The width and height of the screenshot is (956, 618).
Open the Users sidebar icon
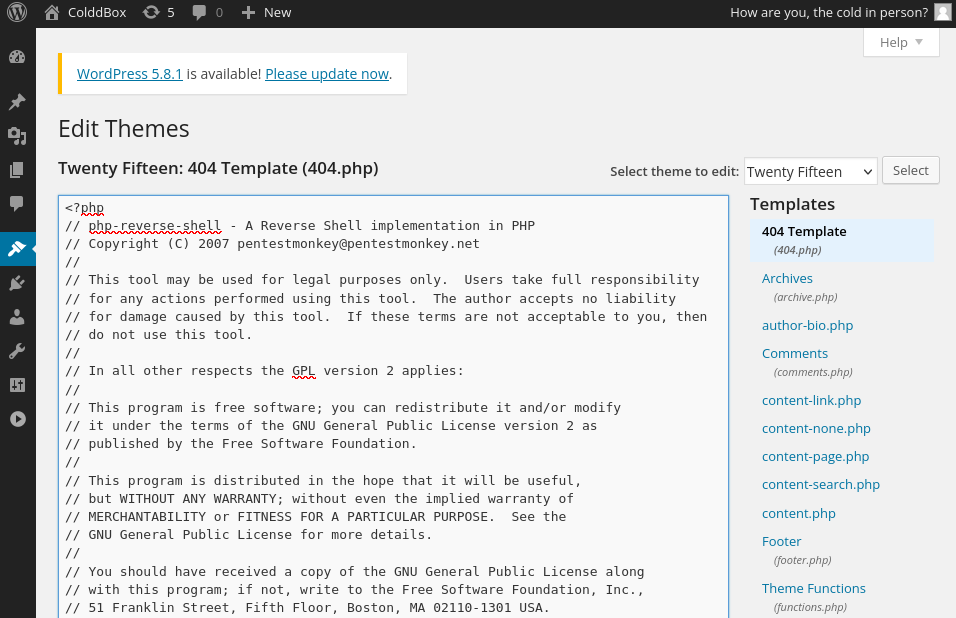pos(17,317)
